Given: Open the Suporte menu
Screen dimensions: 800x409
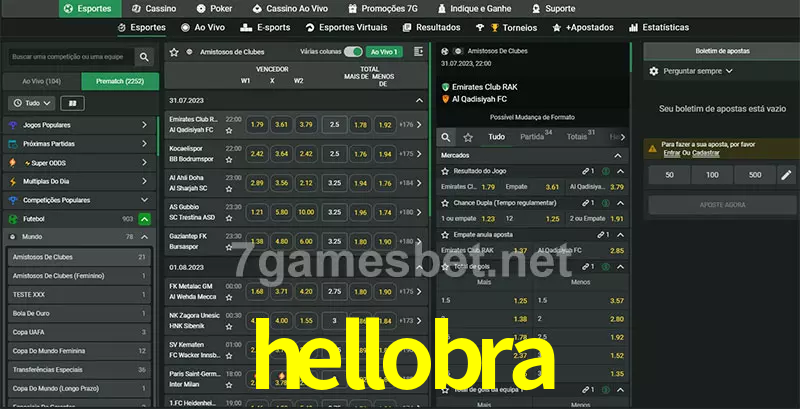Looking at the screenshot, I should point(553,9).
